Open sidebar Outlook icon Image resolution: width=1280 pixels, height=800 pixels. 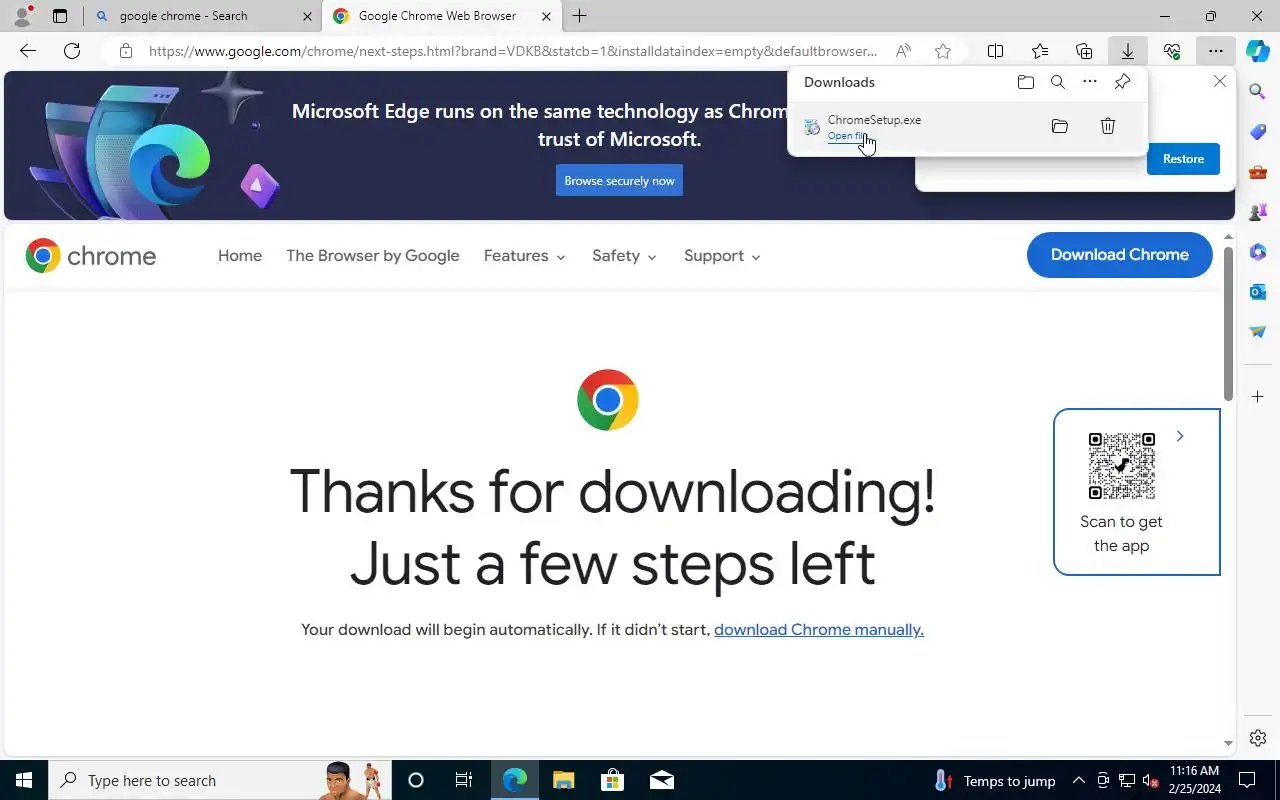click(1258, 292)
